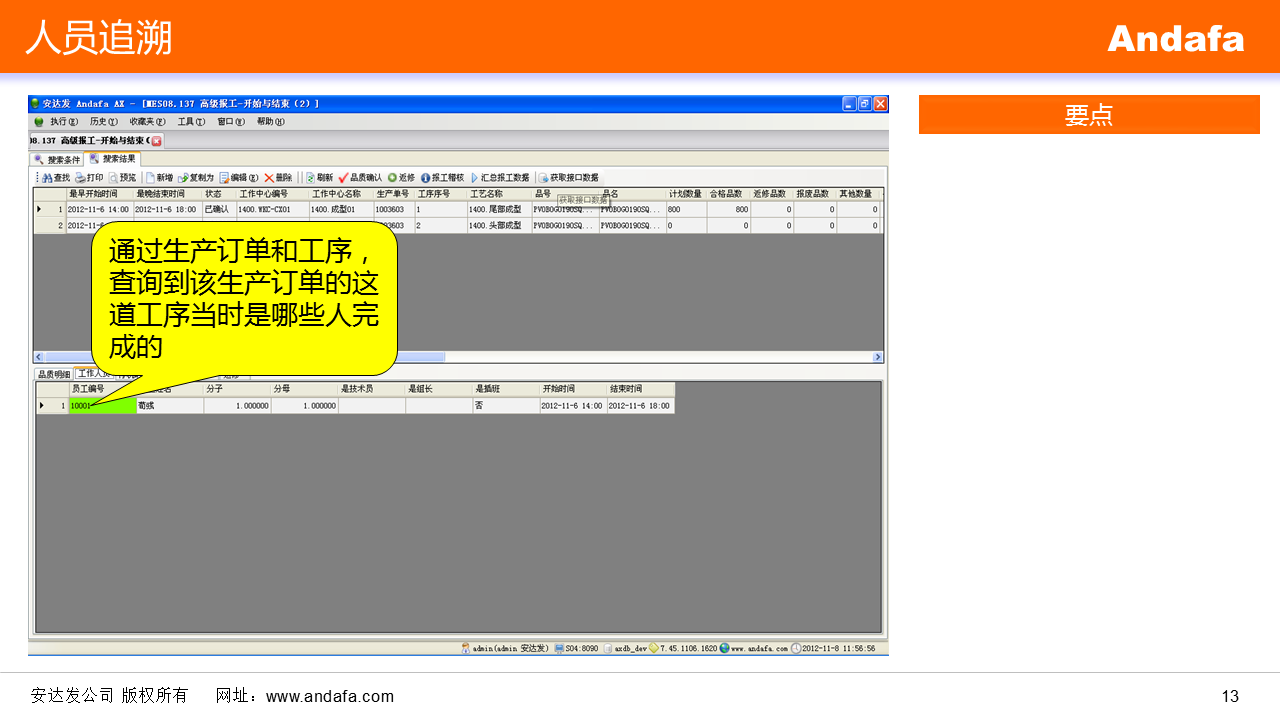Switch to the 搜索条件 tab
Screen dimensions: 1280x720
[57, 159]
